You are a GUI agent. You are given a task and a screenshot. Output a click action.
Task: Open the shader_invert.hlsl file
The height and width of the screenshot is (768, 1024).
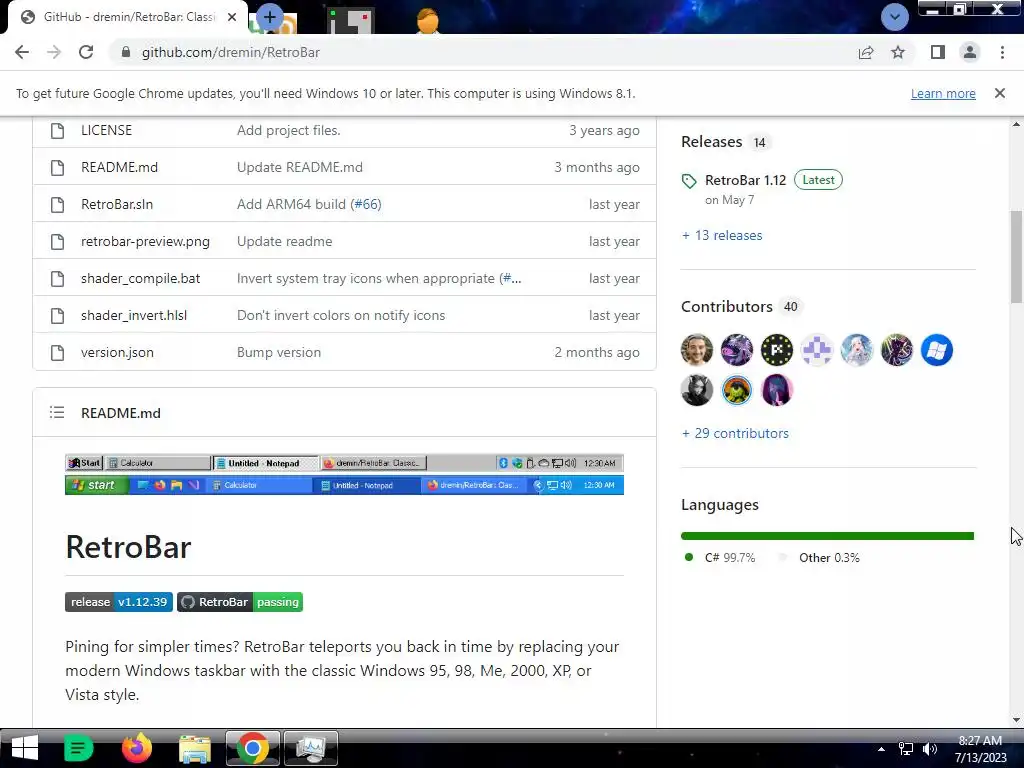tap(134, 315)
